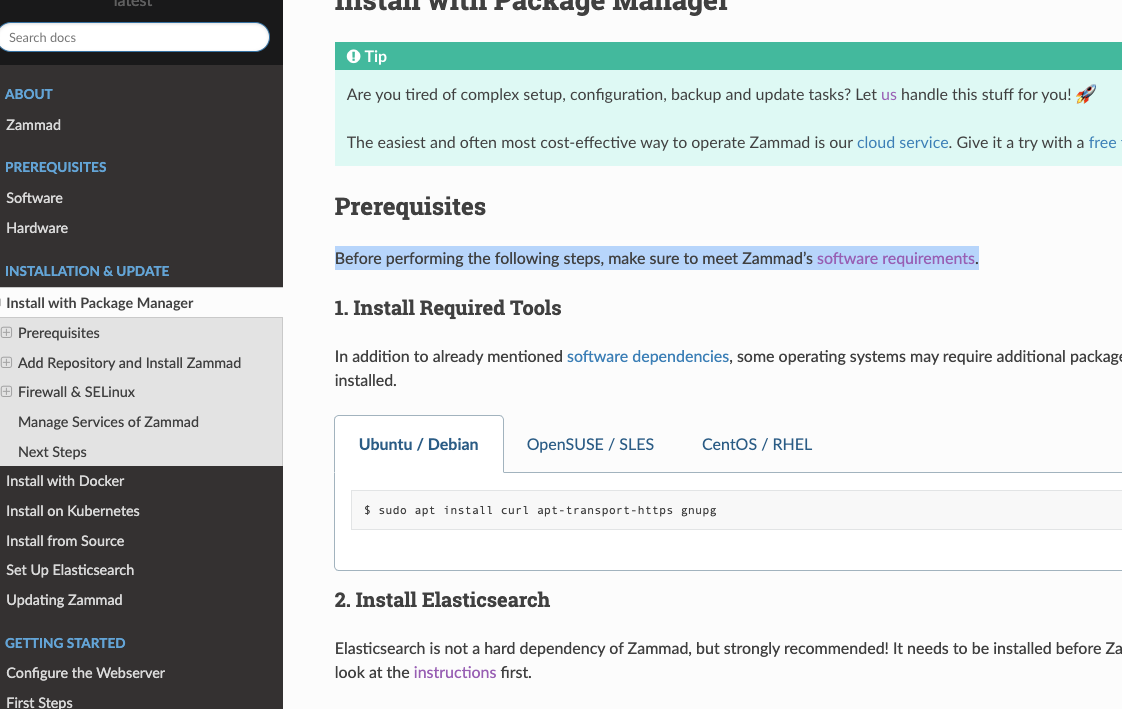Switch to the OpenSUSE / SLES tab
The image size is (1122, 709).
[x=590, y=444]
